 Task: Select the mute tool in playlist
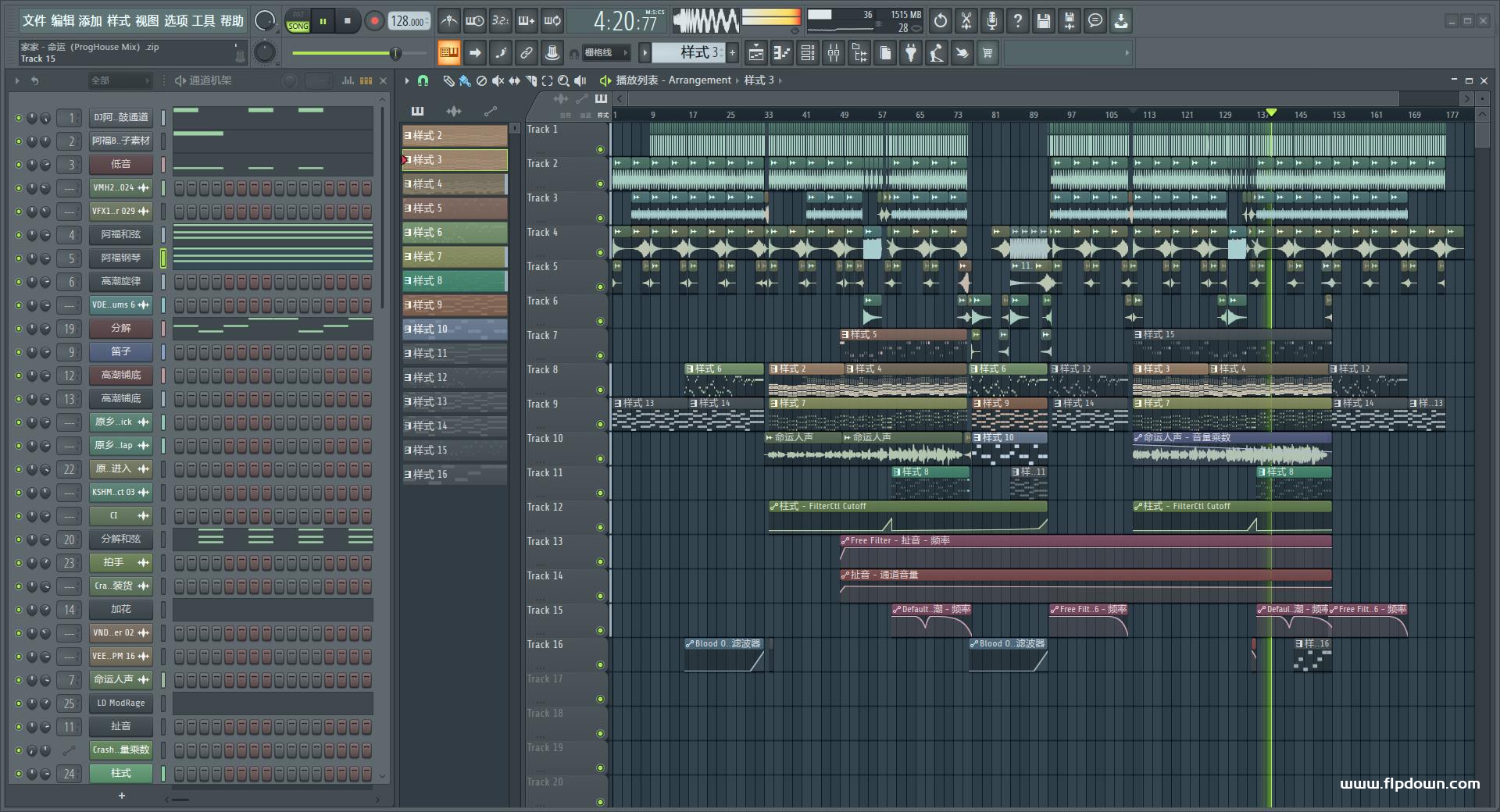(498, 80)
